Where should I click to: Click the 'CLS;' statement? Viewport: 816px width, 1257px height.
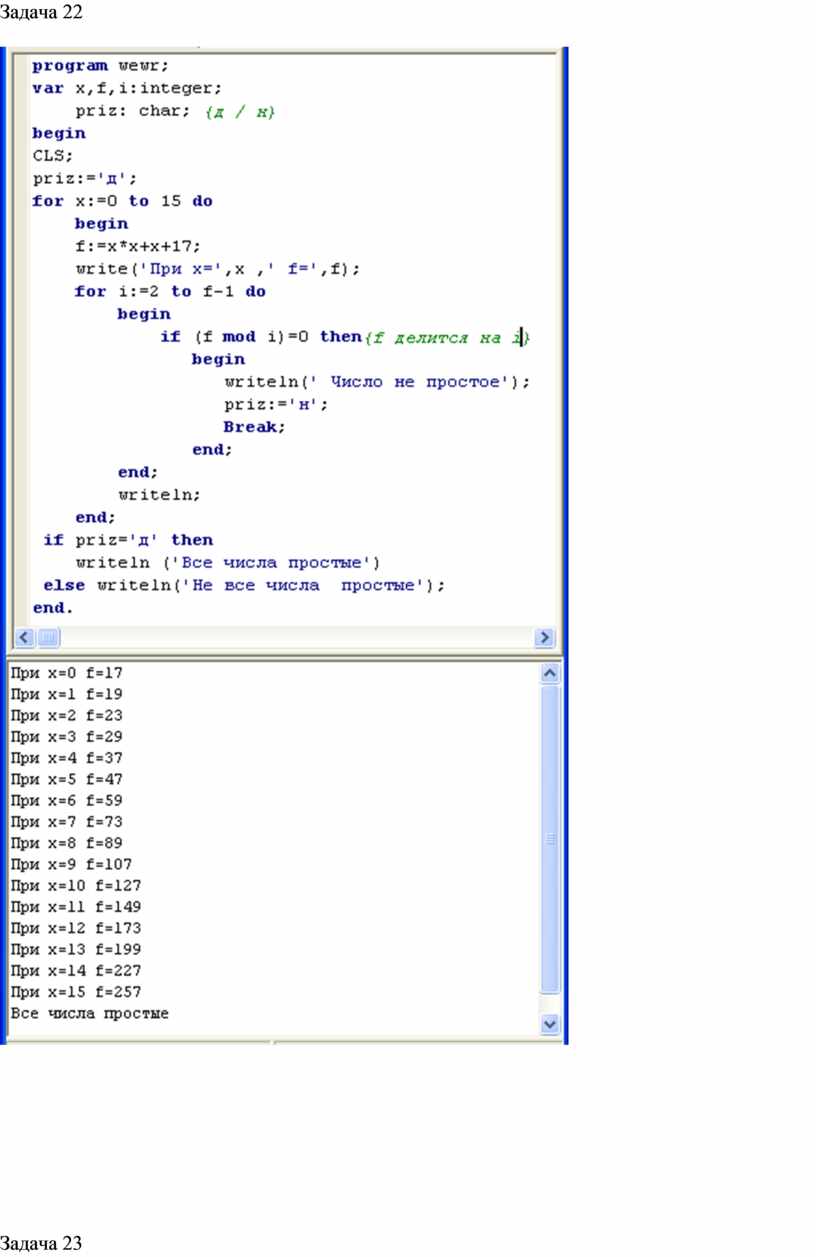pos(53,155)
